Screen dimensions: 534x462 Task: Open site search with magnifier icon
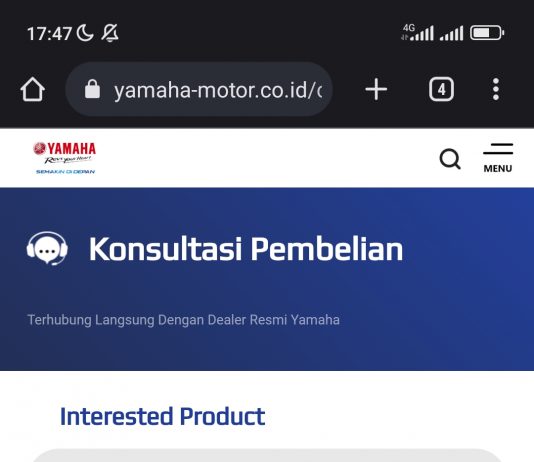coord(450,159)
